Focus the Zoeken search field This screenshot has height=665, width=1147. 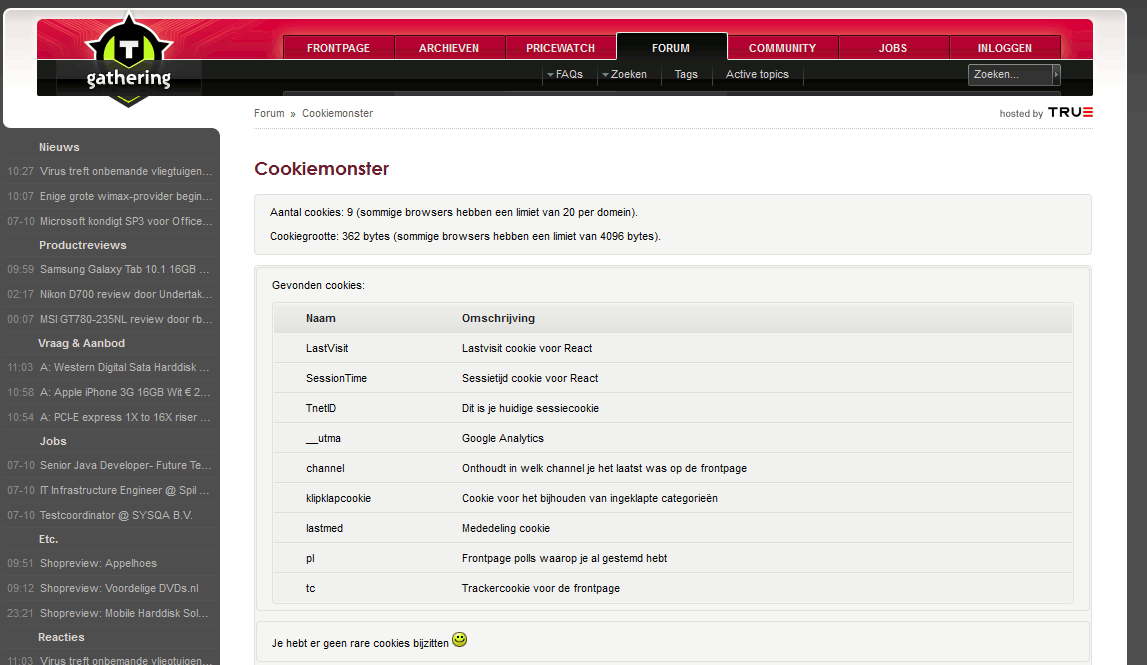tap(1010, 75)
